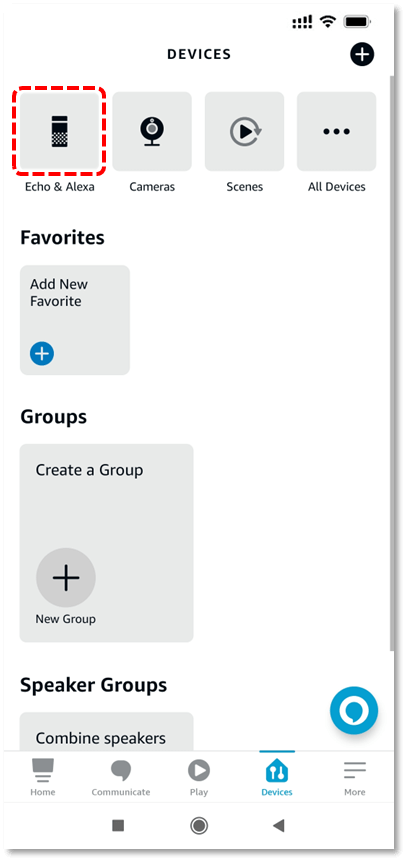Click the vertical scrollbar on right edge
407x862 pixels.
coord(392,363)
